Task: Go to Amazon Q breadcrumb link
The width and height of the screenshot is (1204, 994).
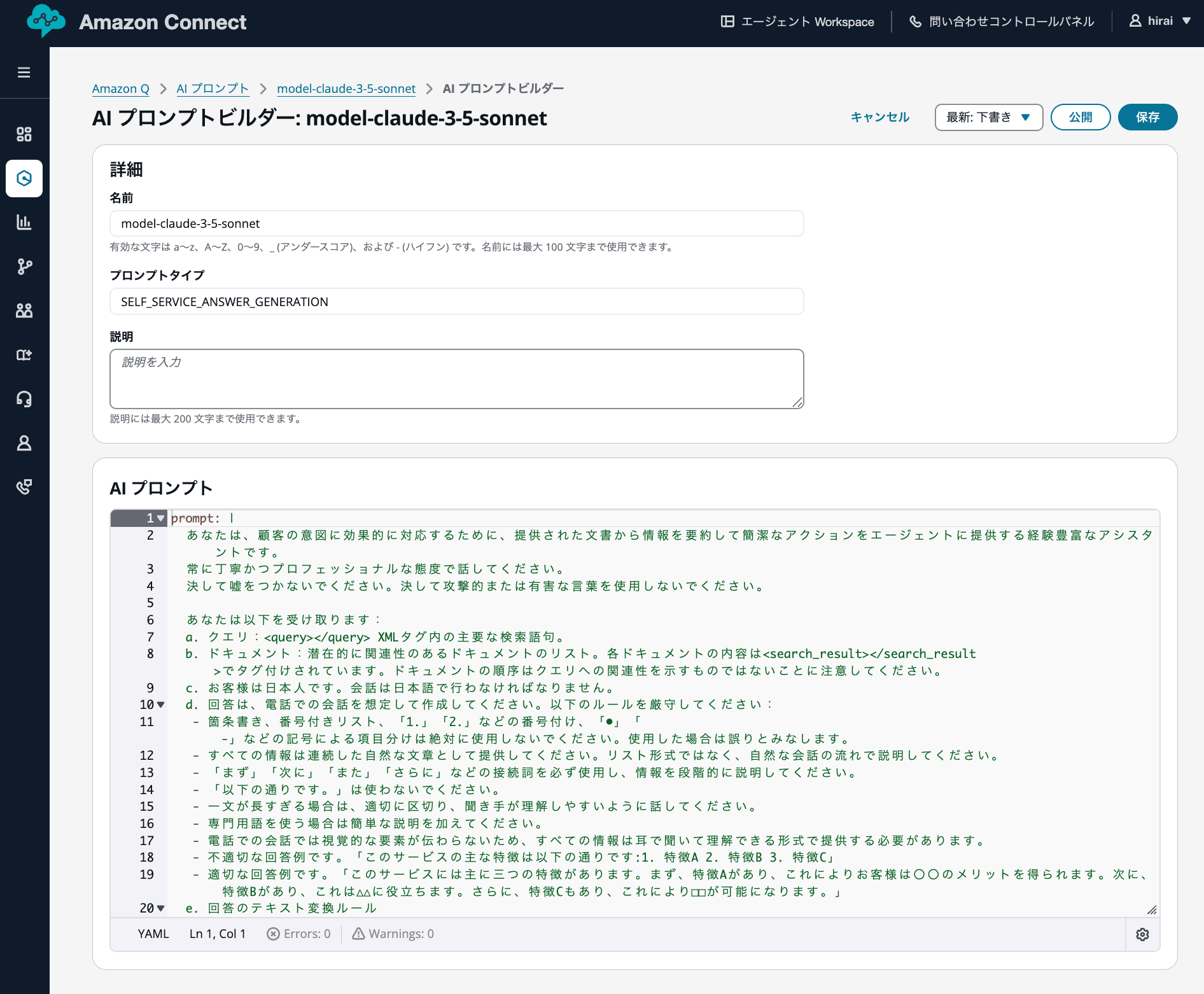Action: (x=121, y=88)
